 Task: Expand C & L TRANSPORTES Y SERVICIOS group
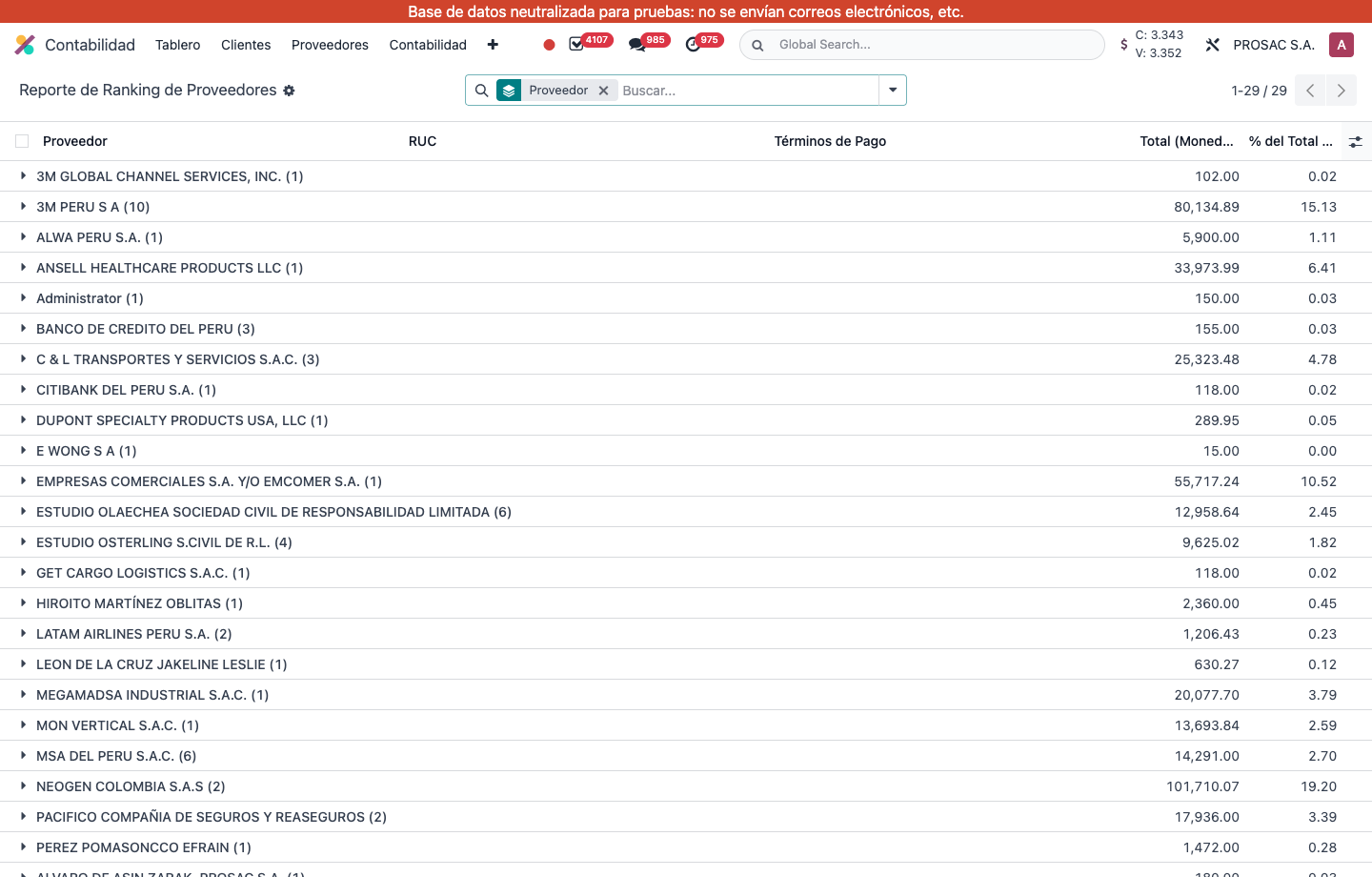click(23, 359)
